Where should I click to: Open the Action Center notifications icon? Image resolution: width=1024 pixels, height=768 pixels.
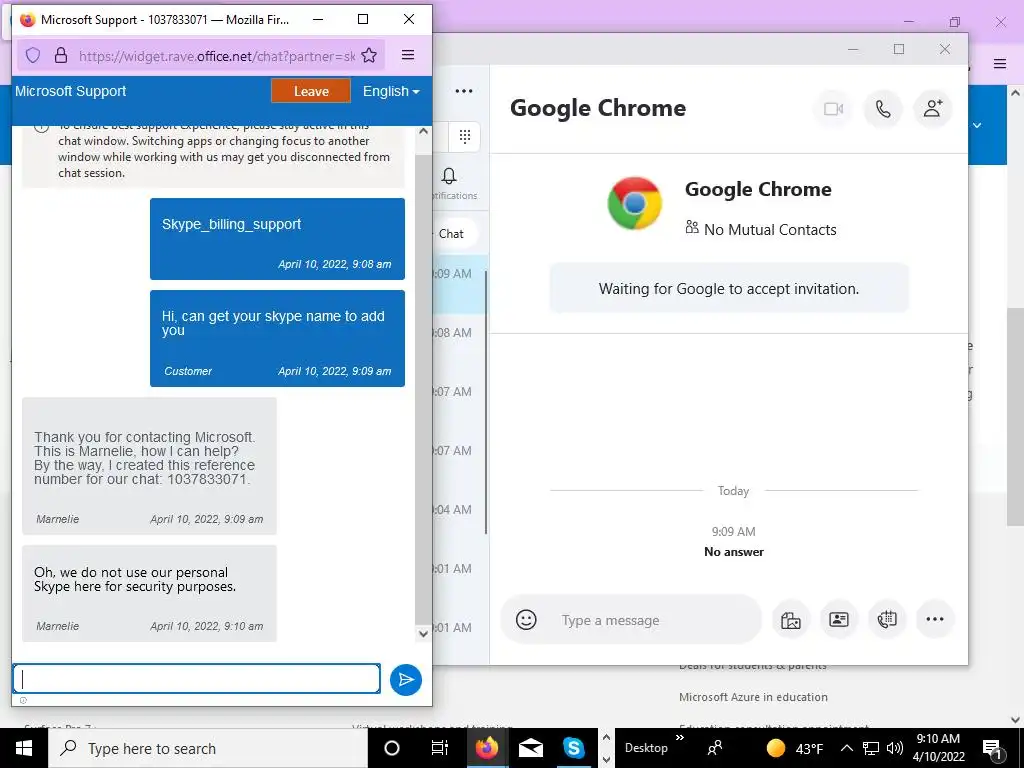point(991,748)
